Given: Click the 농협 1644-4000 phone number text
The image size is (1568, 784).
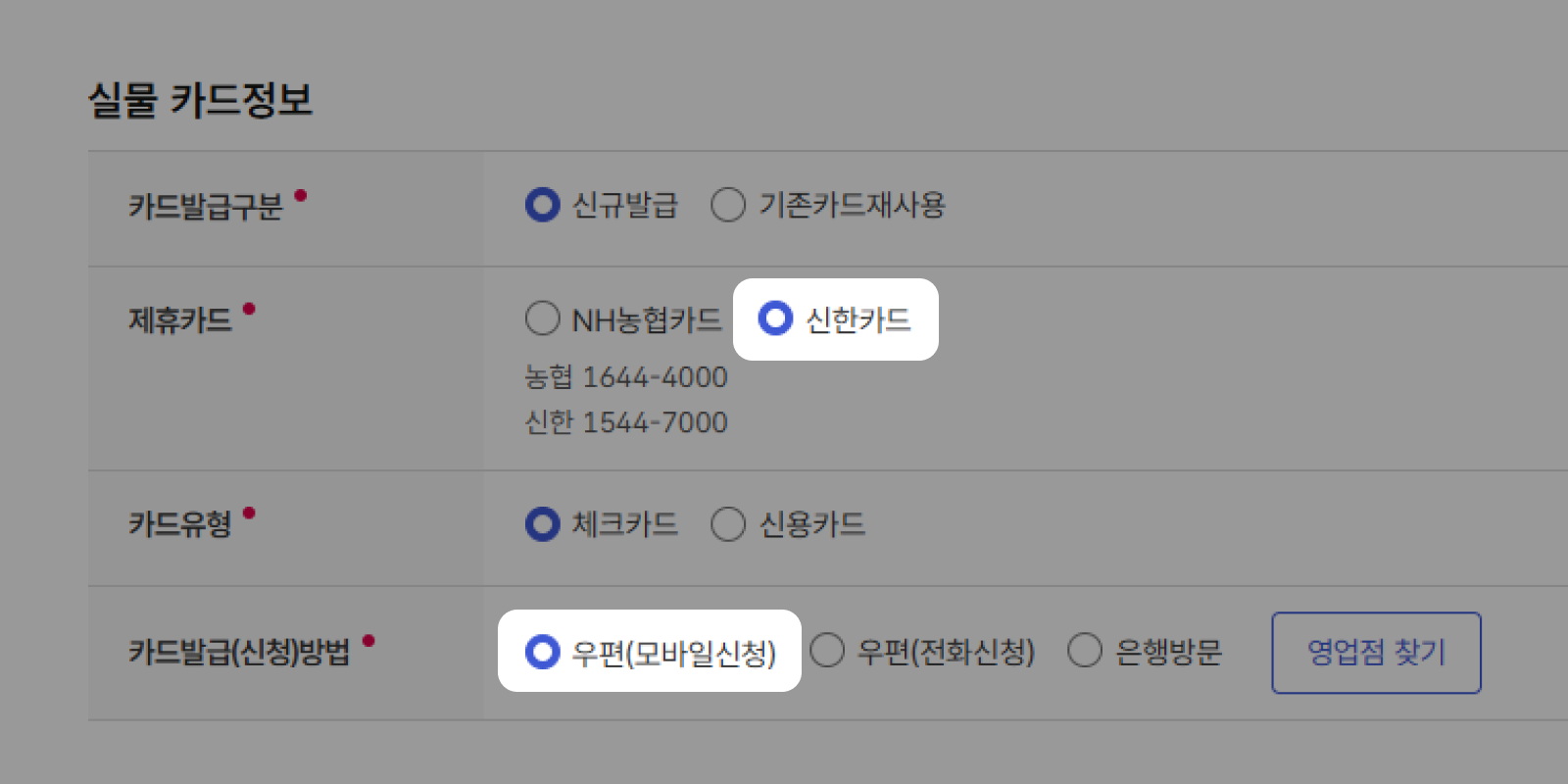Looking at the screenshot, I should pyautogui.click(x=626, y=377).
